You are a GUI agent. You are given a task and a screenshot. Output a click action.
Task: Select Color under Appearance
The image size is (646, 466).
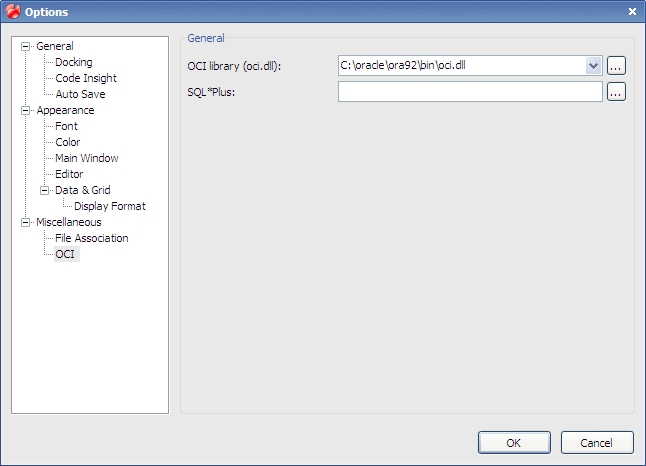68,142
